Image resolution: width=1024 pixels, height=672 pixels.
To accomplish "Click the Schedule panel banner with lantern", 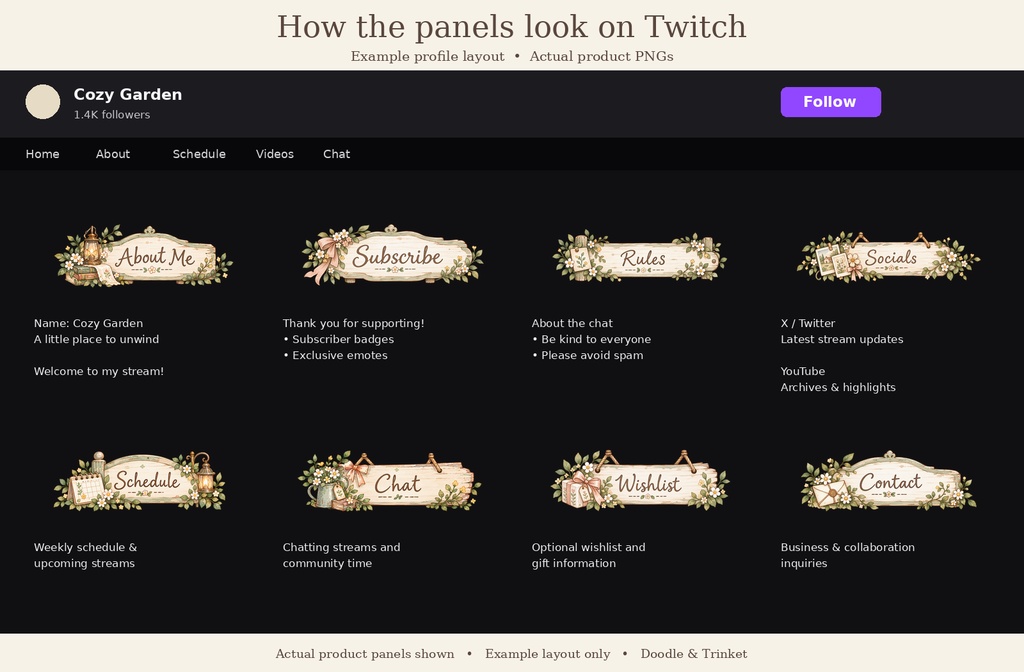I will (139, 481).
